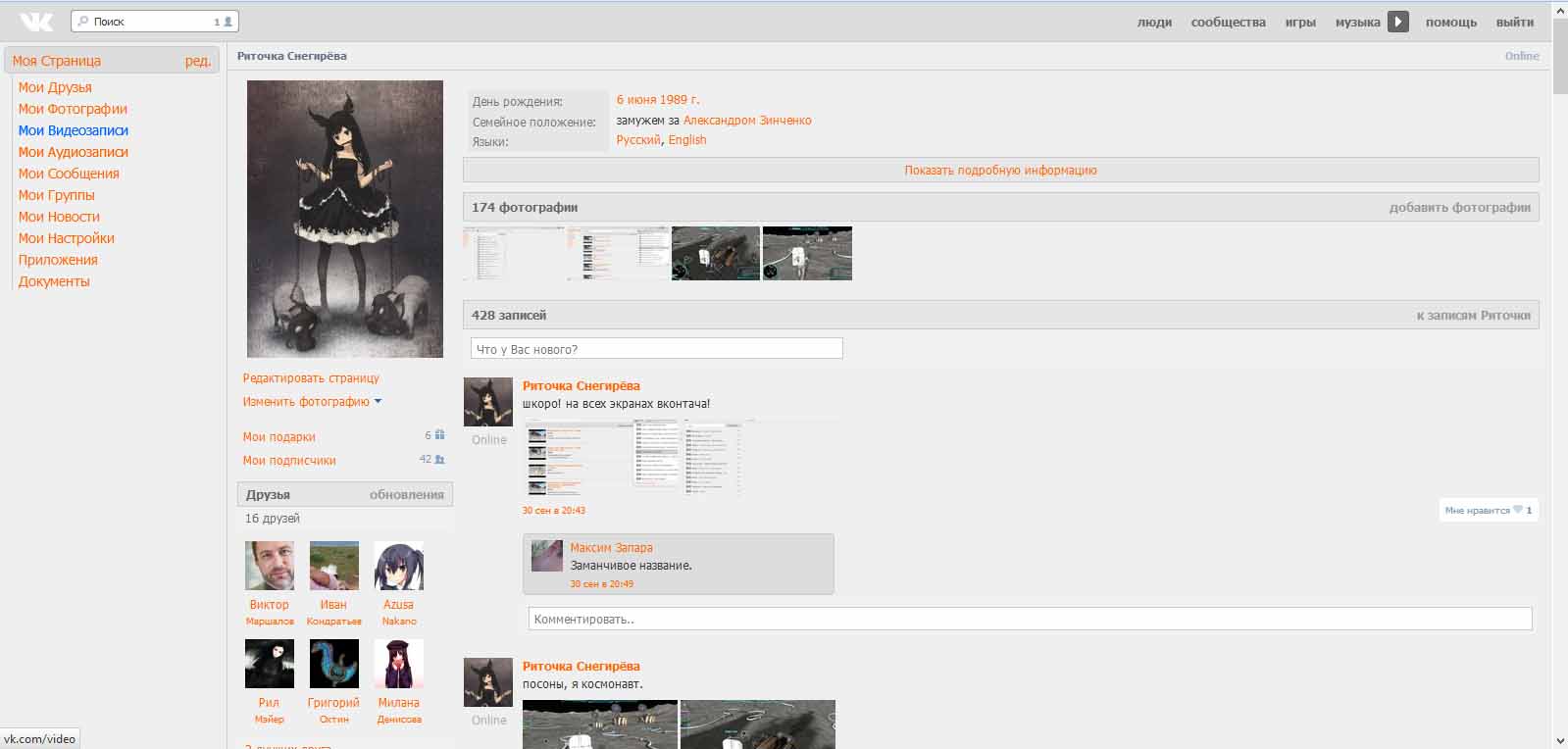Viewport: 1568px width, 749px height.
Task: Open the last photo thumbnail in photo strip
Action: click(807, 254)
